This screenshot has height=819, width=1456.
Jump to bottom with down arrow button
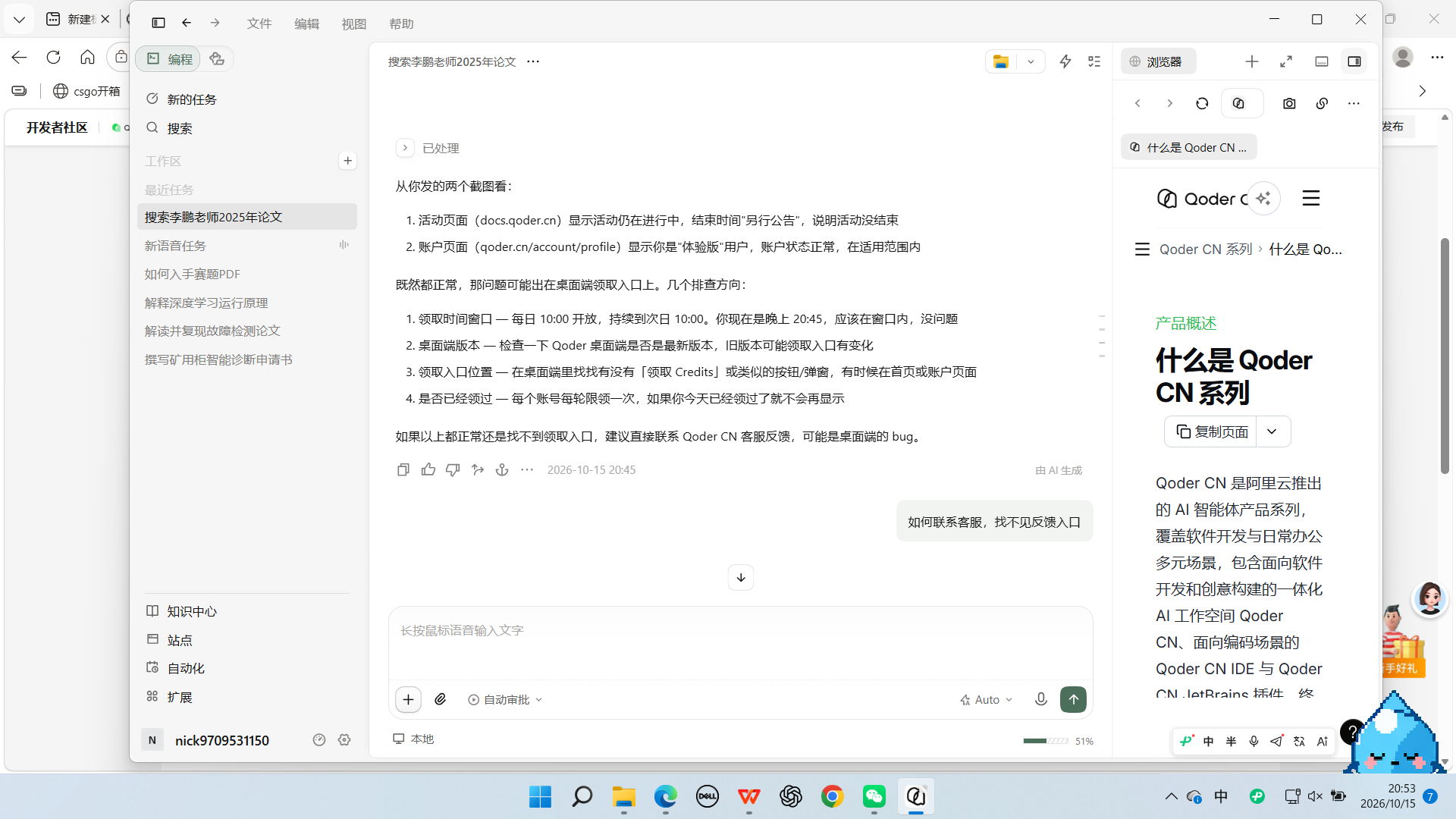[x=741, y=577]
